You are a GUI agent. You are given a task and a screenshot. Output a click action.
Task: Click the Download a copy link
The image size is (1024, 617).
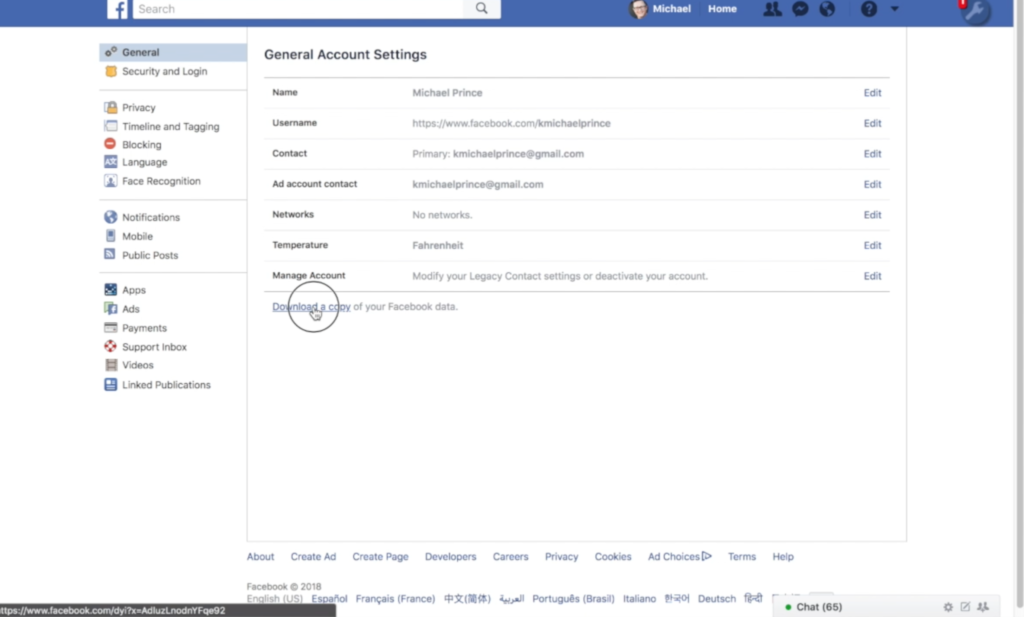(x=311, y=307)
